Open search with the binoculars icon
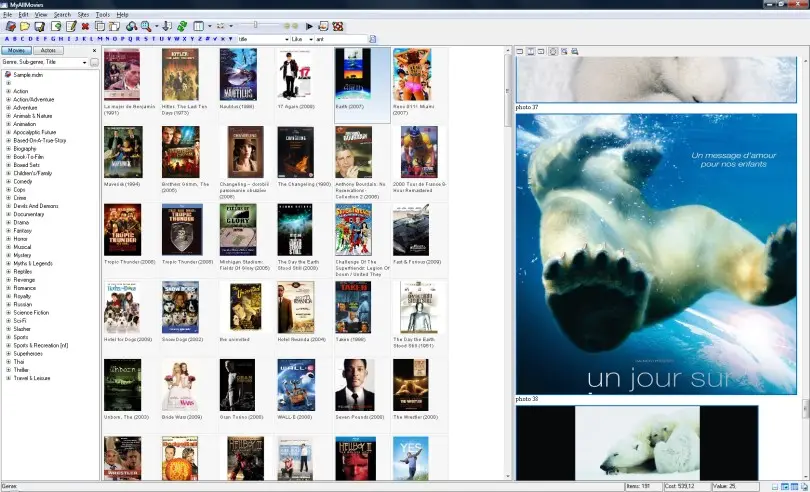The height and width of the screenshot is (492, 810). 132,26
